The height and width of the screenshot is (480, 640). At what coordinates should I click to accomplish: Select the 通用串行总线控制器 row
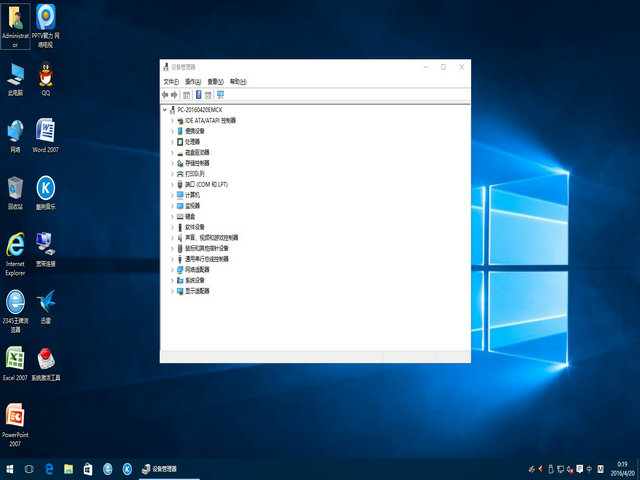coord(202,259)
